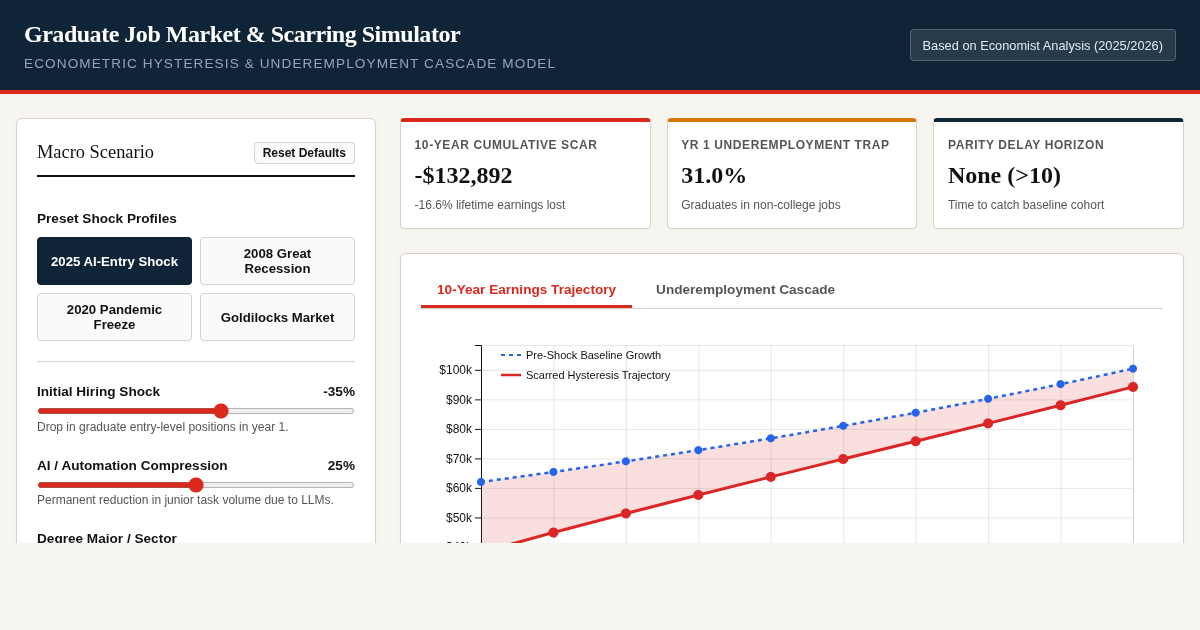1200x630 pixels.
Task: Click the Based on Economist Analysis badge
Action: click(x=1042, y=45)
